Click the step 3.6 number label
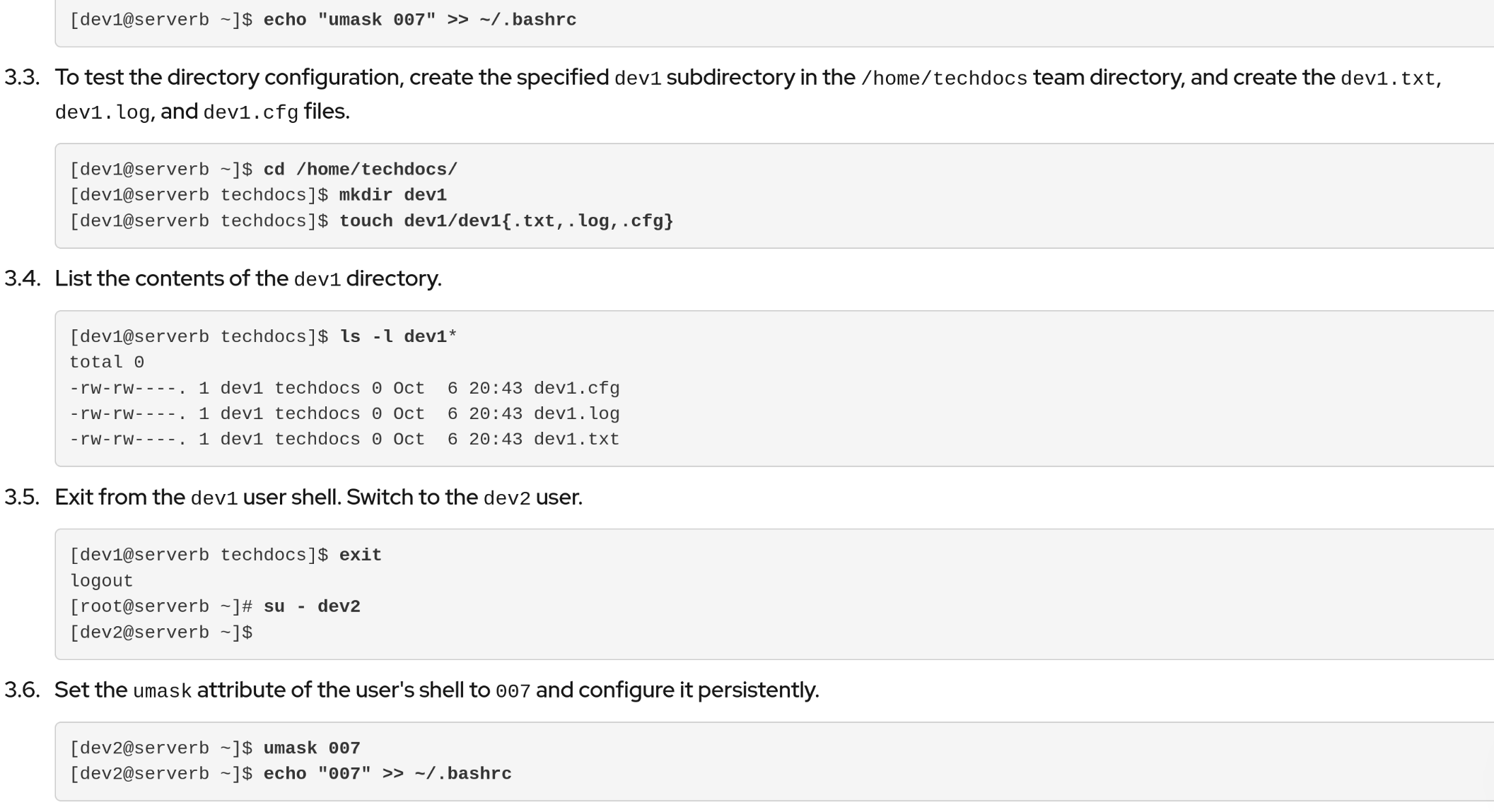The height and width of the screenshot is (812, 1494). [22, 690]
